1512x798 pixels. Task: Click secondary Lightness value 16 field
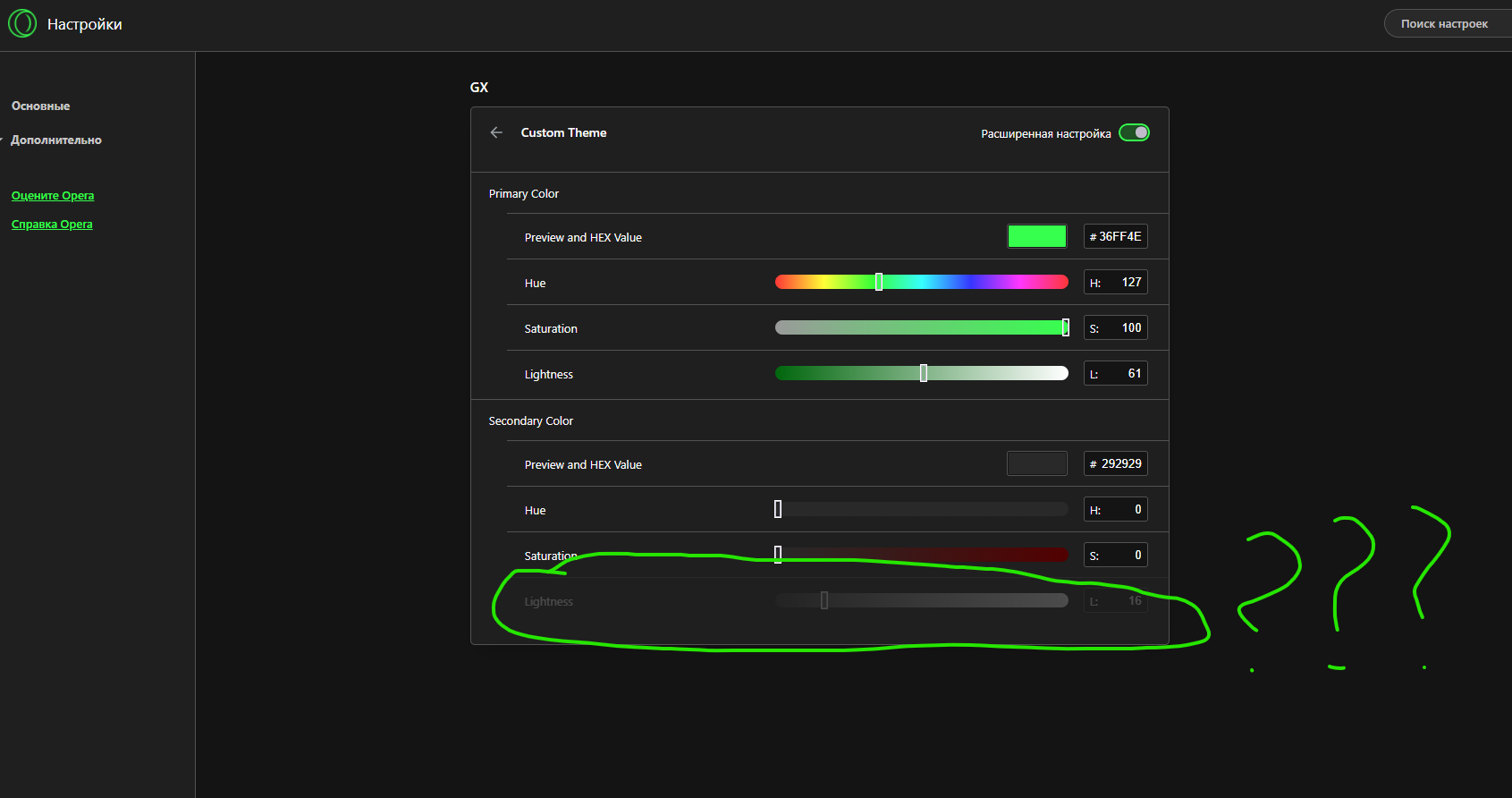click(x=1116, y=600)
